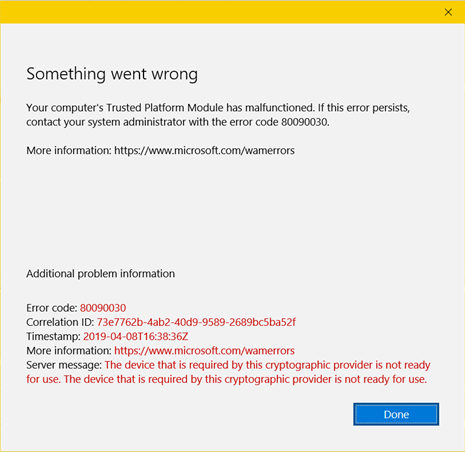The width and height of the screenshot is (465, 452).
Task: Open the red wamerrors link near the bottom
Action: point(204,351)
